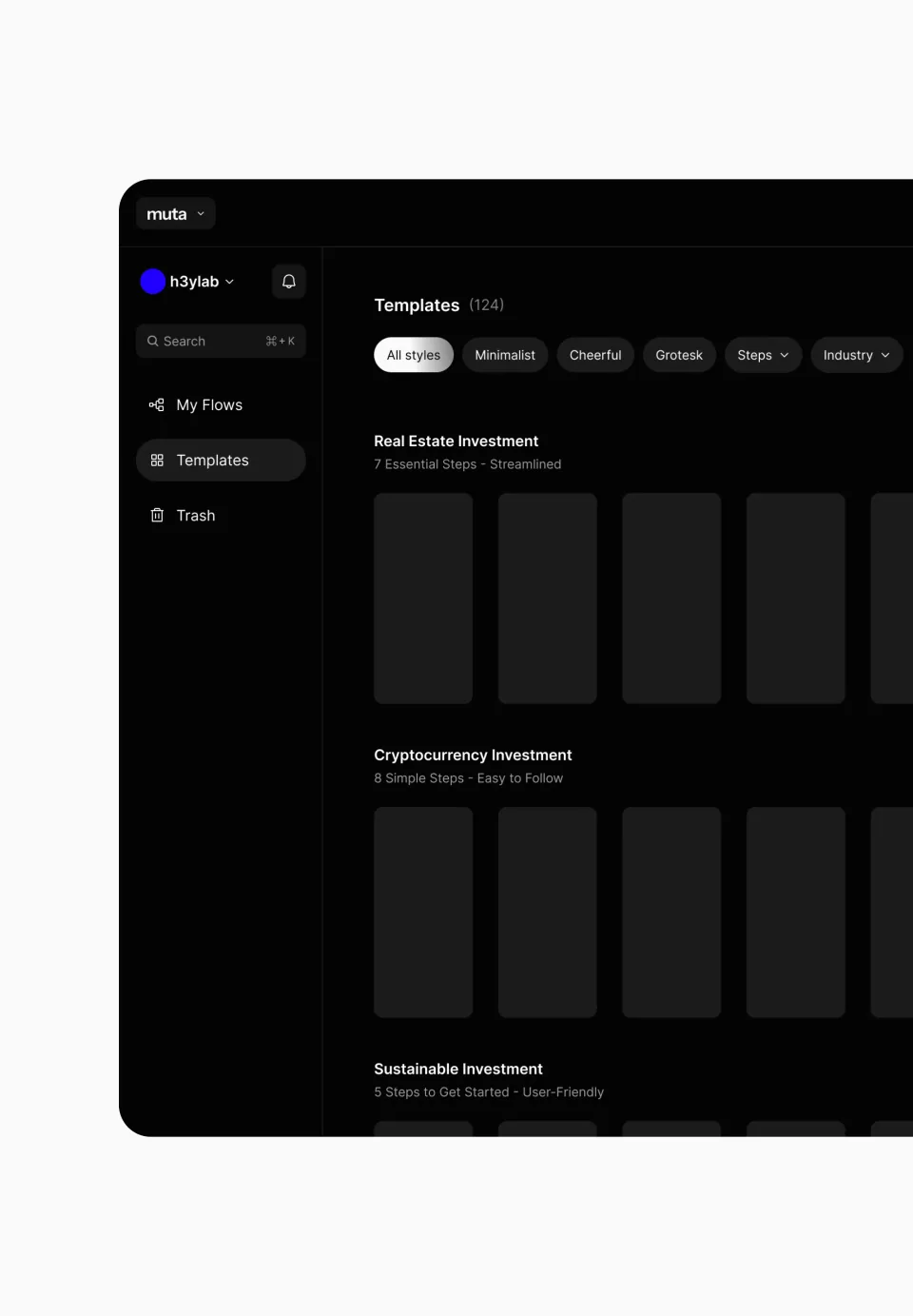
Task: Open the muta app dropdown
Action: point(176,214)
